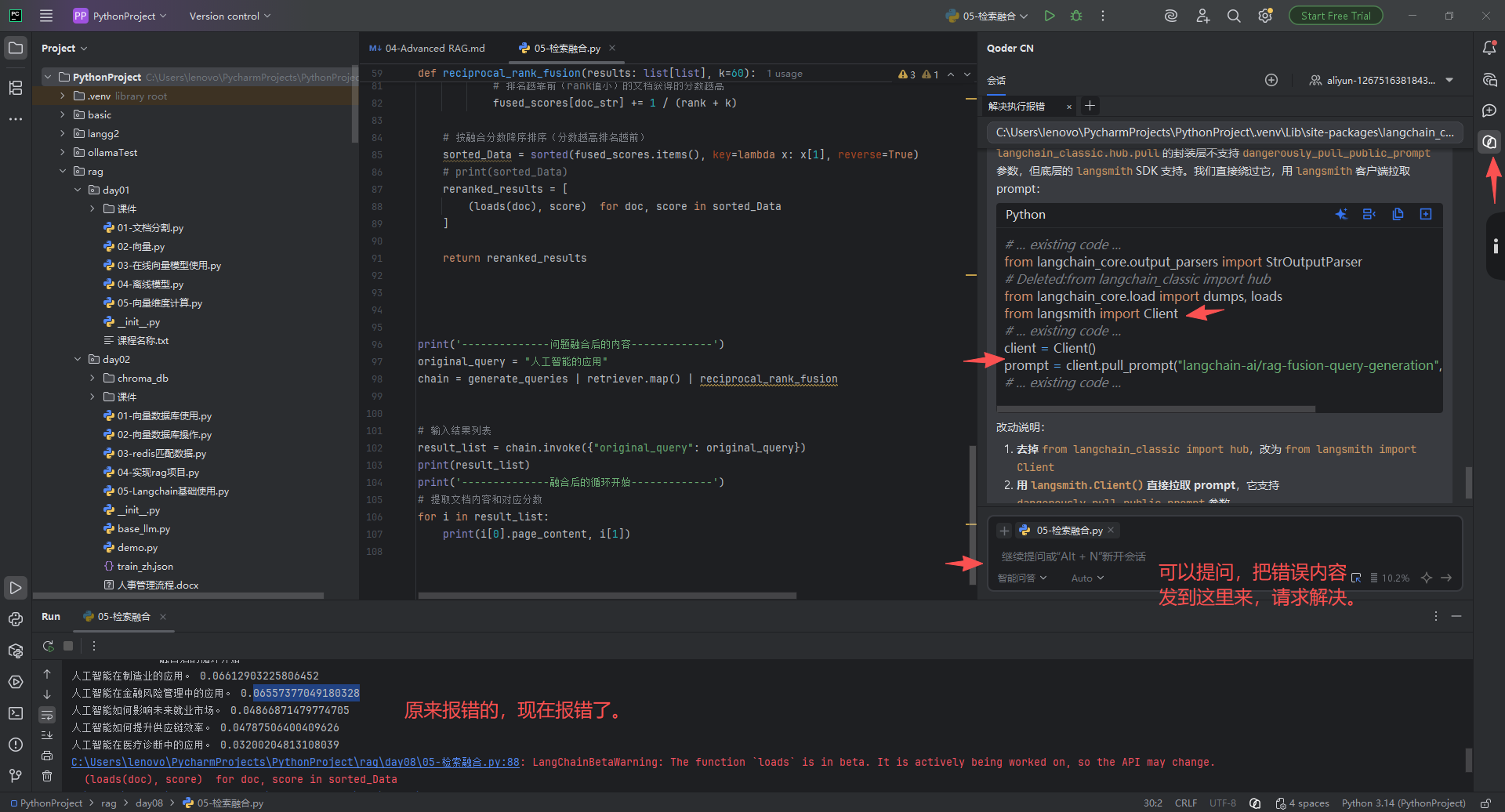Jump up the Run console stack trace
Viewport: 1505px width, 812px height.
coord(47,674)
